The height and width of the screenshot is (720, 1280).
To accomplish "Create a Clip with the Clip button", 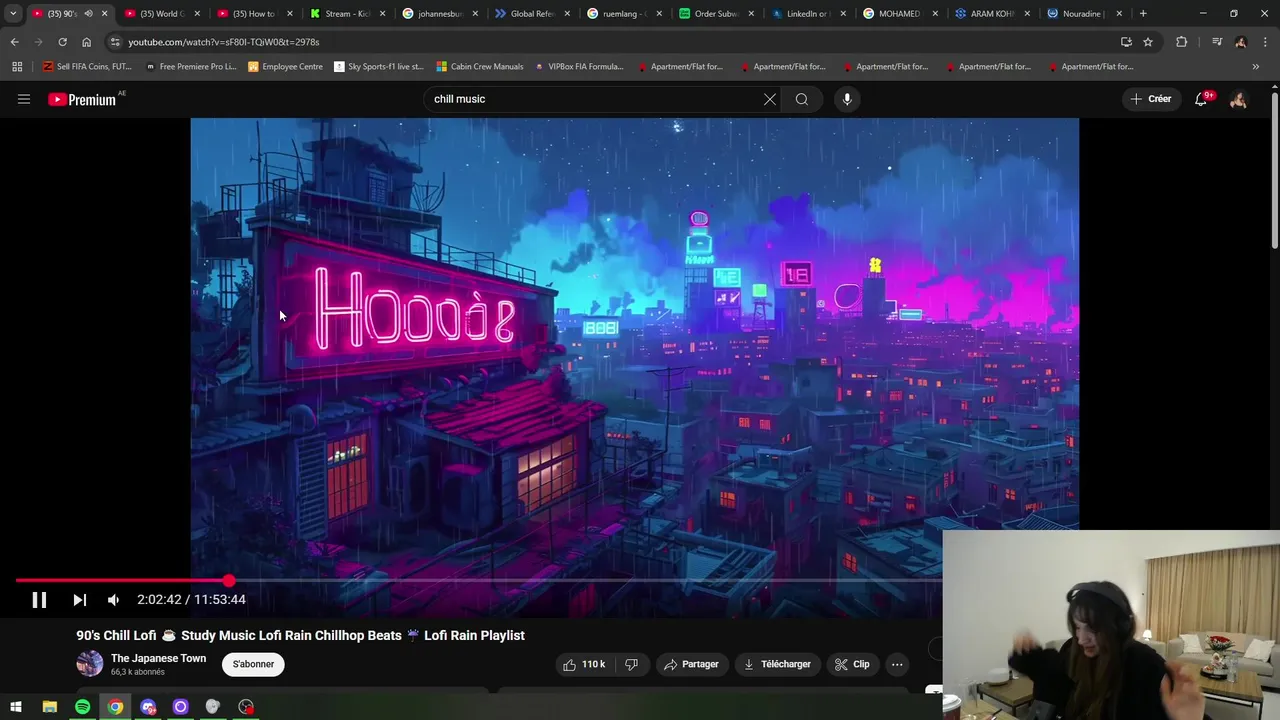I will tap(852, 664).
